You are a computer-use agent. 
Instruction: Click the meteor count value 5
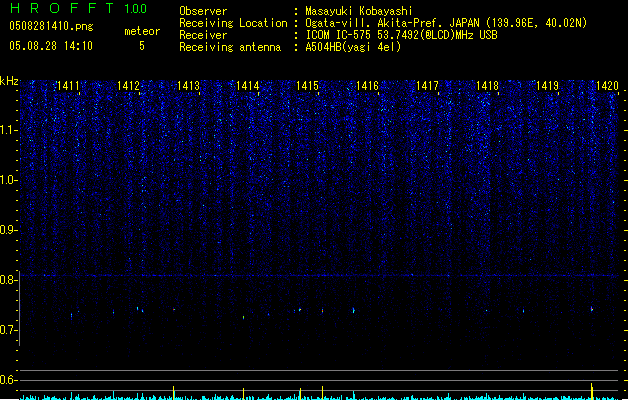[142, 46]
